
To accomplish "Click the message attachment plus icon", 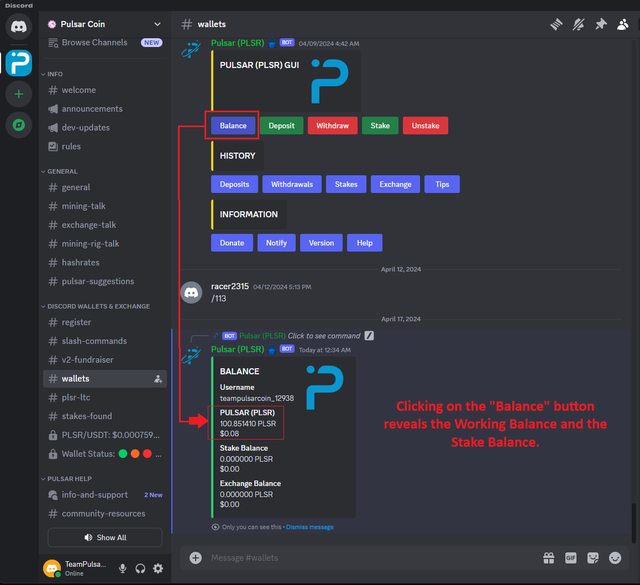I will (196, 558).
